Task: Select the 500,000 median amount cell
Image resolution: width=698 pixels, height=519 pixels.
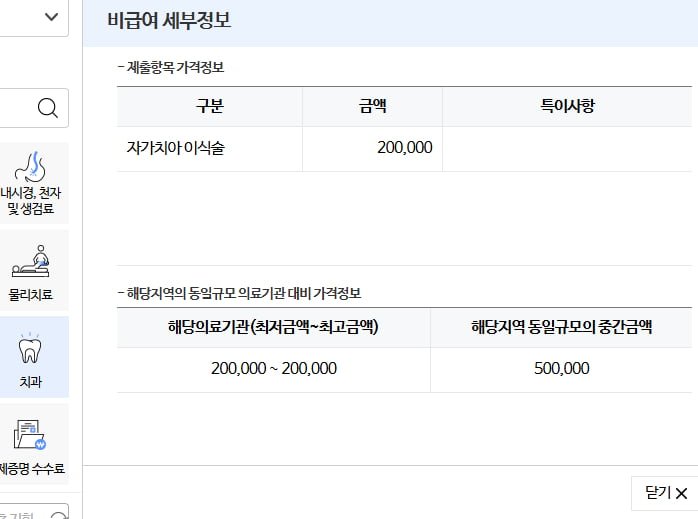Action: pyautogui.click(x=561, y=369)
